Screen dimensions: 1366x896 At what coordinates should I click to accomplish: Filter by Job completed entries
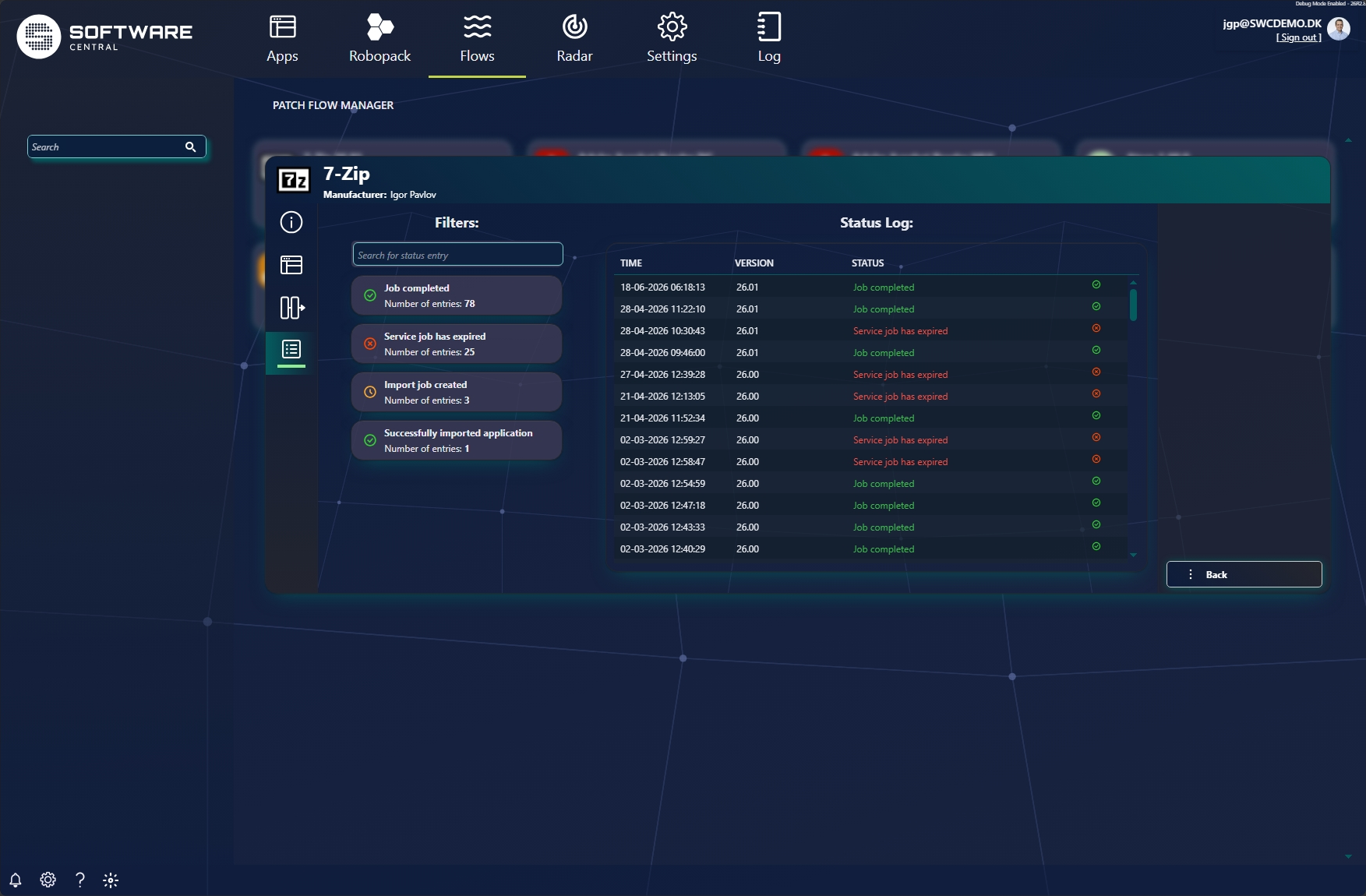tap(457, 295)
